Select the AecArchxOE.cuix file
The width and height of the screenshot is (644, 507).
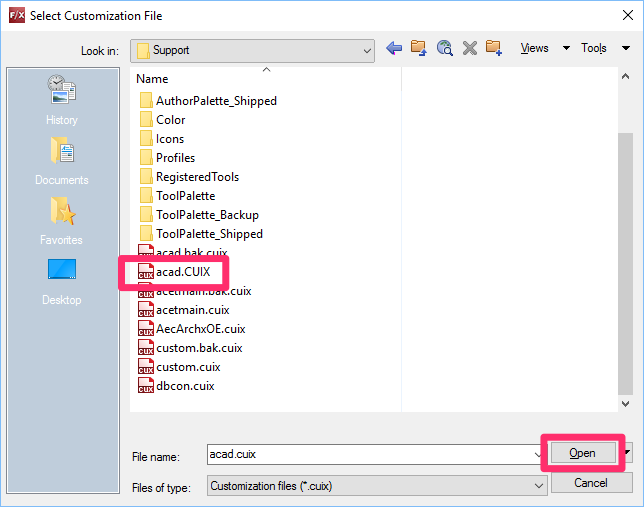click(191, 329)
